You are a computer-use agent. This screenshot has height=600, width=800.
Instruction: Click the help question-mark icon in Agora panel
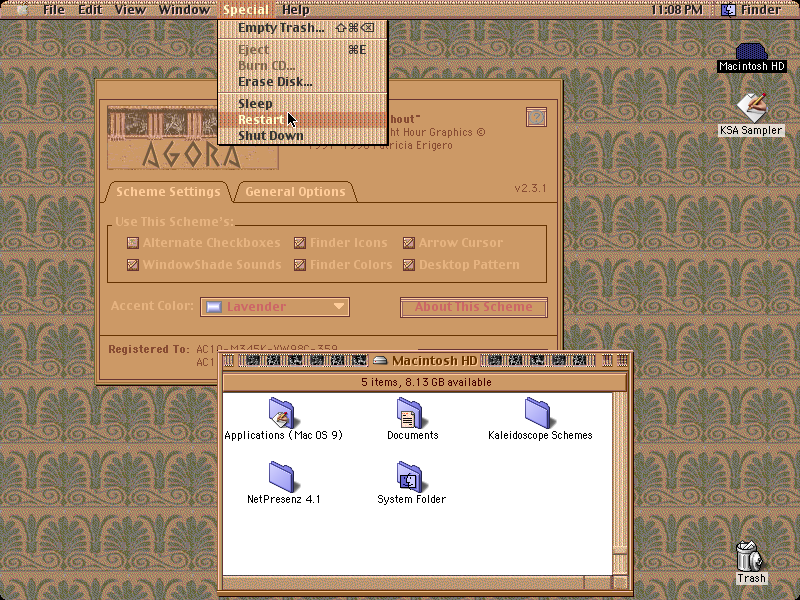click(x=536, y=117)
